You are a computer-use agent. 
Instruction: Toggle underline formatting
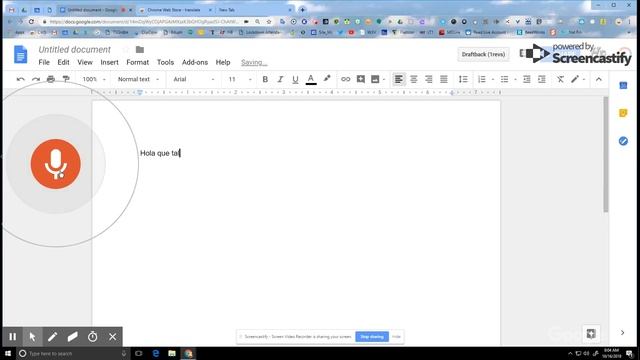click(295, 79)
